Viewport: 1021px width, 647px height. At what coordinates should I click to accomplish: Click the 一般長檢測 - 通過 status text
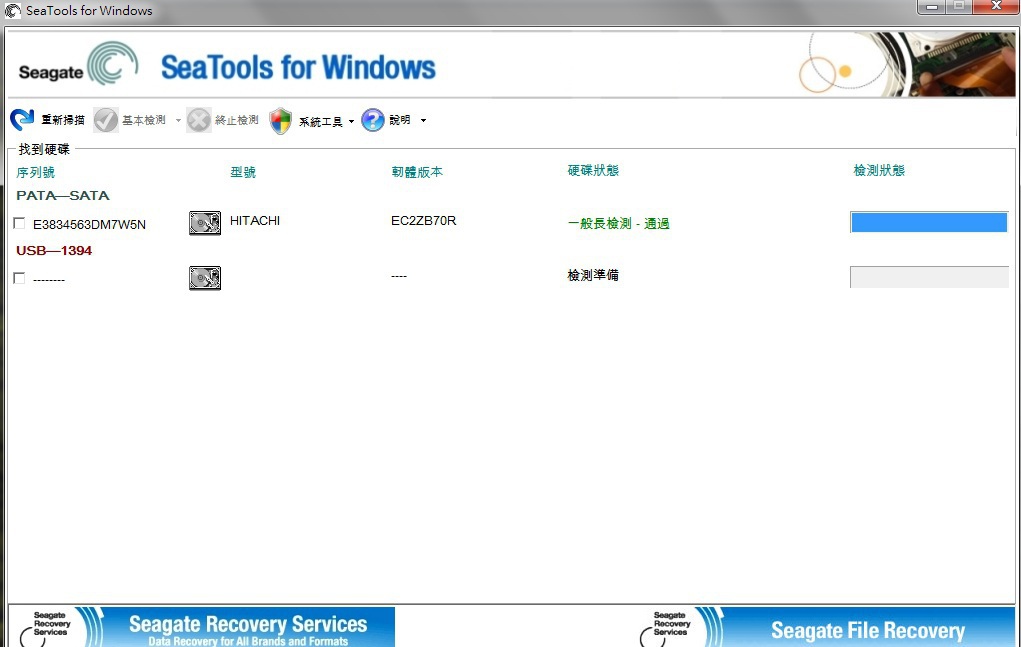point(619,223)
